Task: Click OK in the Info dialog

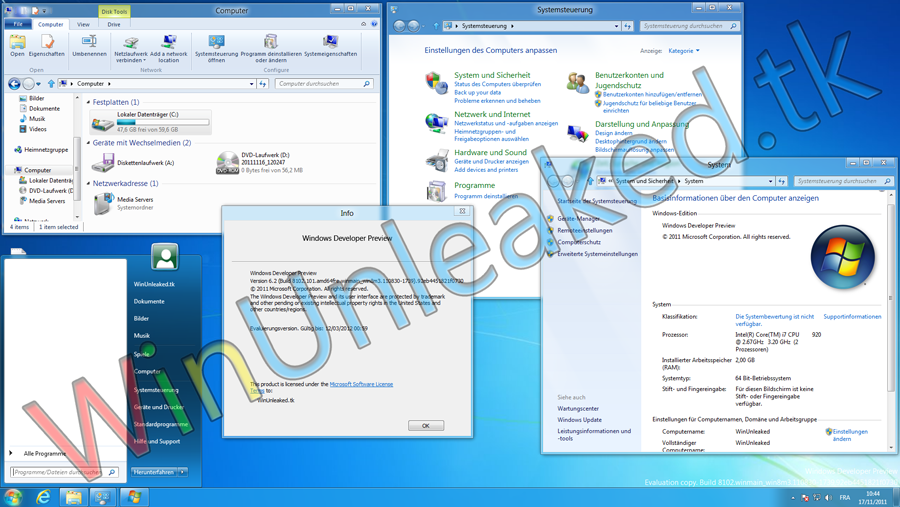Action: pos(425,426)
